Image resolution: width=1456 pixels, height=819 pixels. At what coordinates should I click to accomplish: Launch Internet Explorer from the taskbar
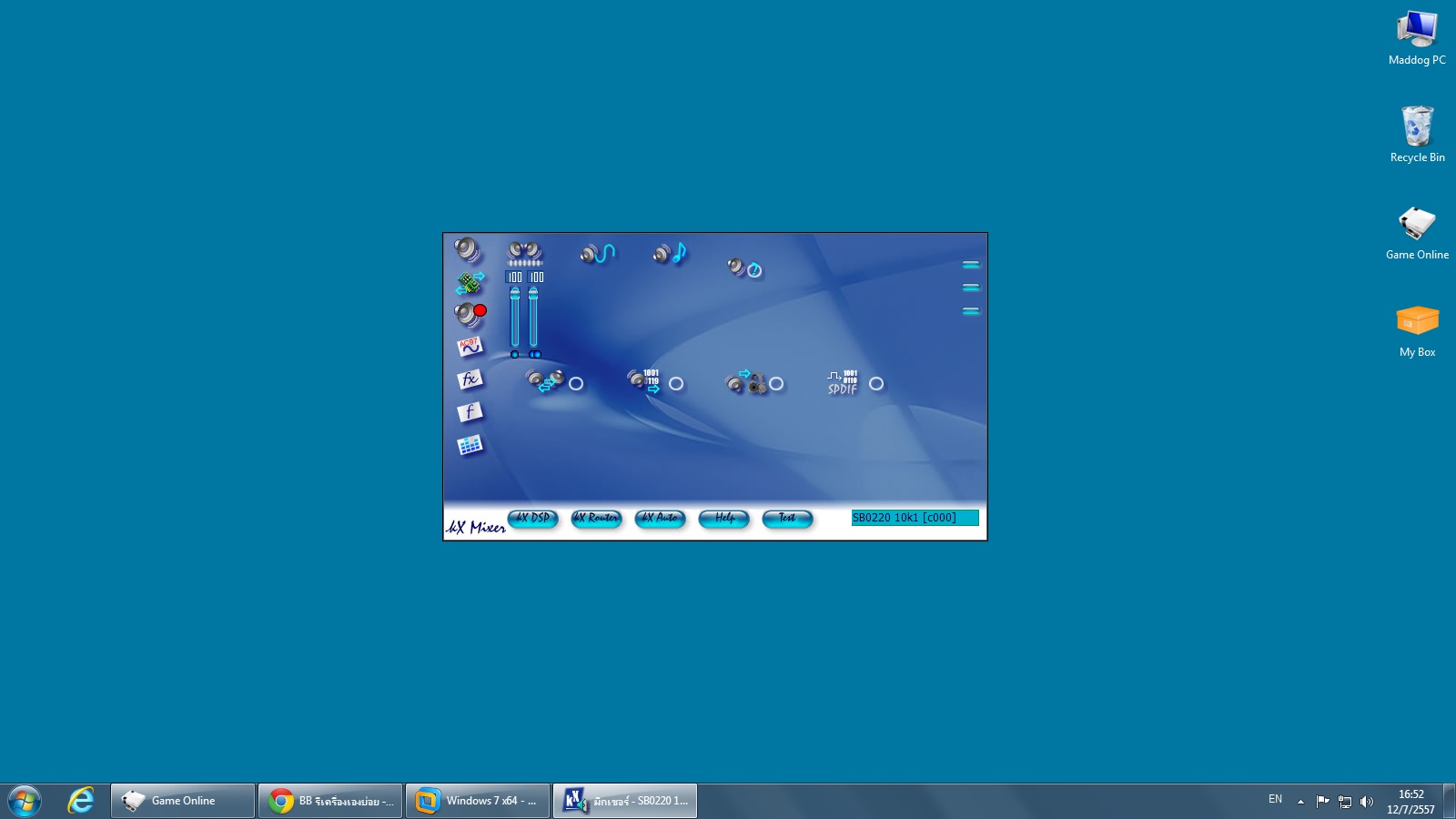pos(81,801)
